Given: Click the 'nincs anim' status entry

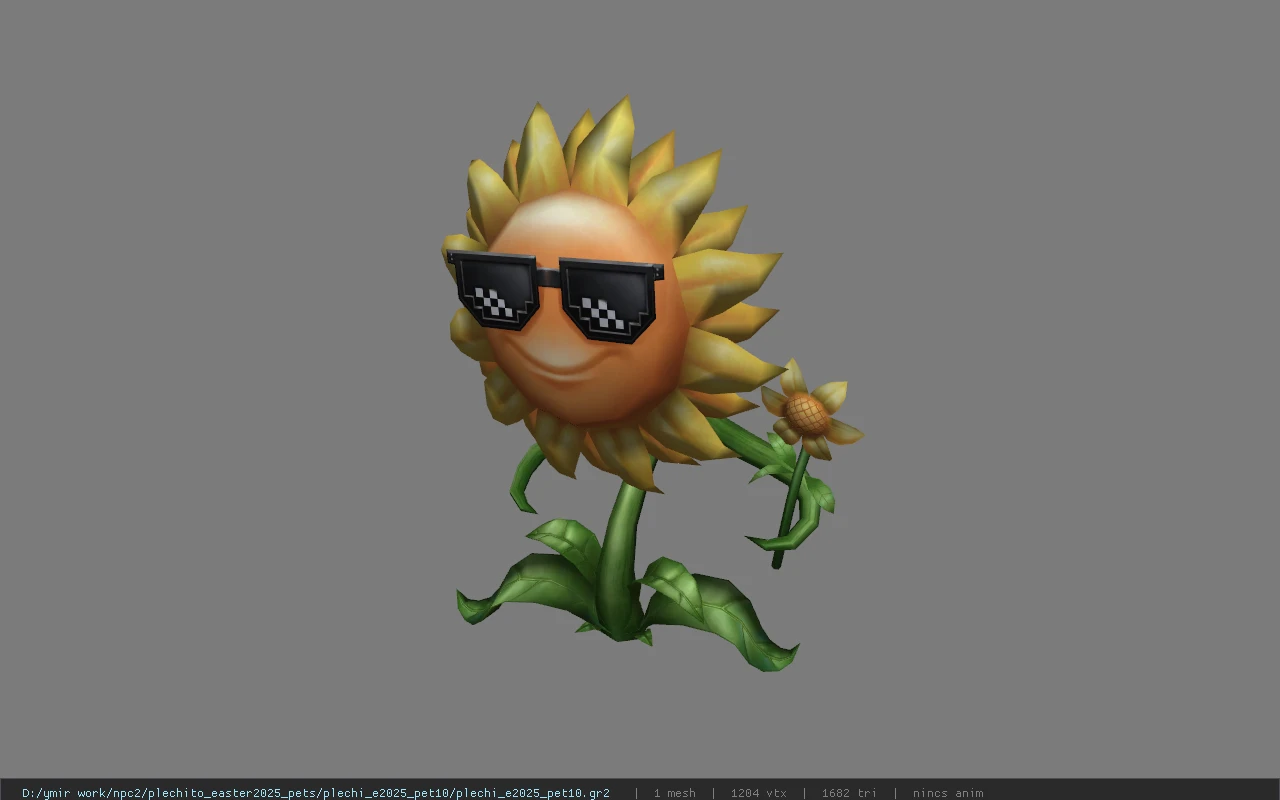Looking at the screenshot, I should (948, 793).
